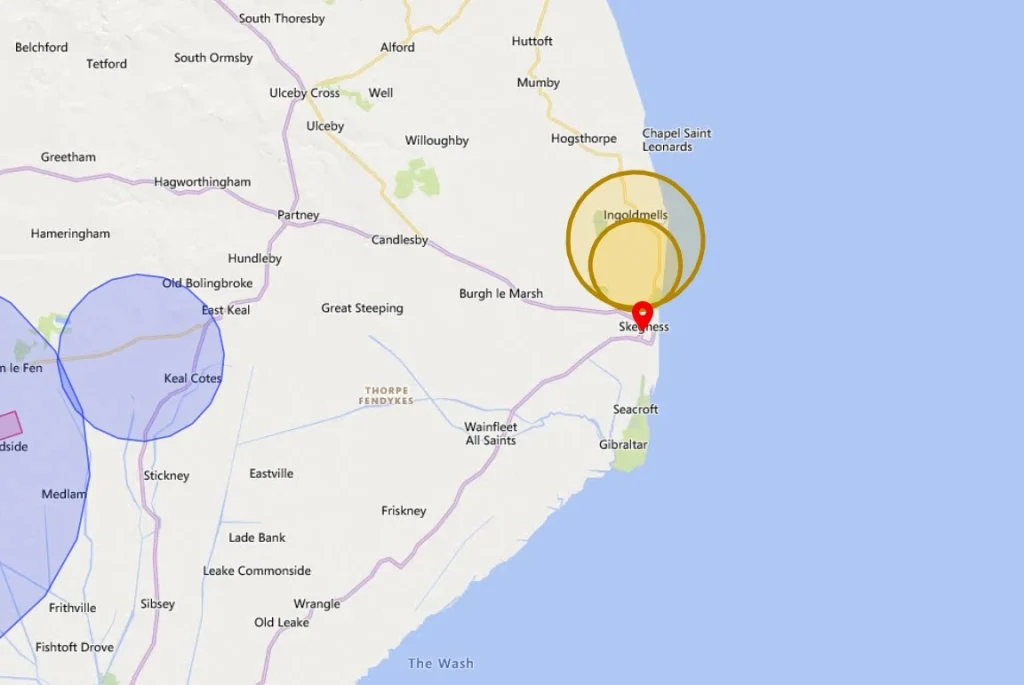Select the Stickney village label
This screenshot has width=1024, height=685.
pos(167,475)
